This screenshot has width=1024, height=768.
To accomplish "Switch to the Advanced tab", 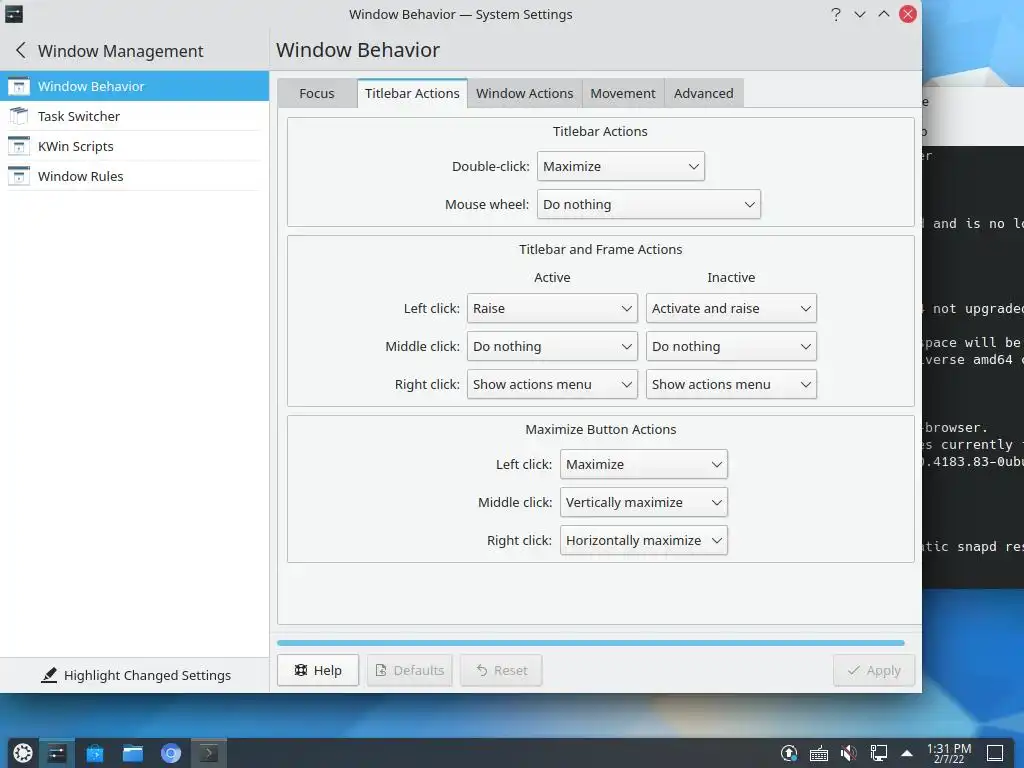I will (x=703, y=93).
